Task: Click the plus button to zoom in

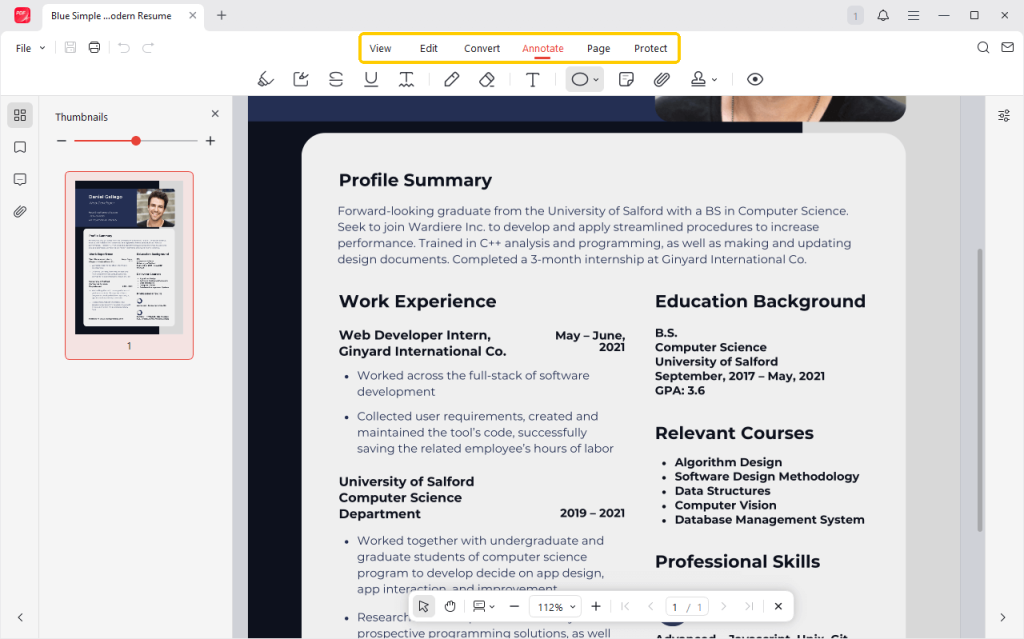Action: click(596, 605)
